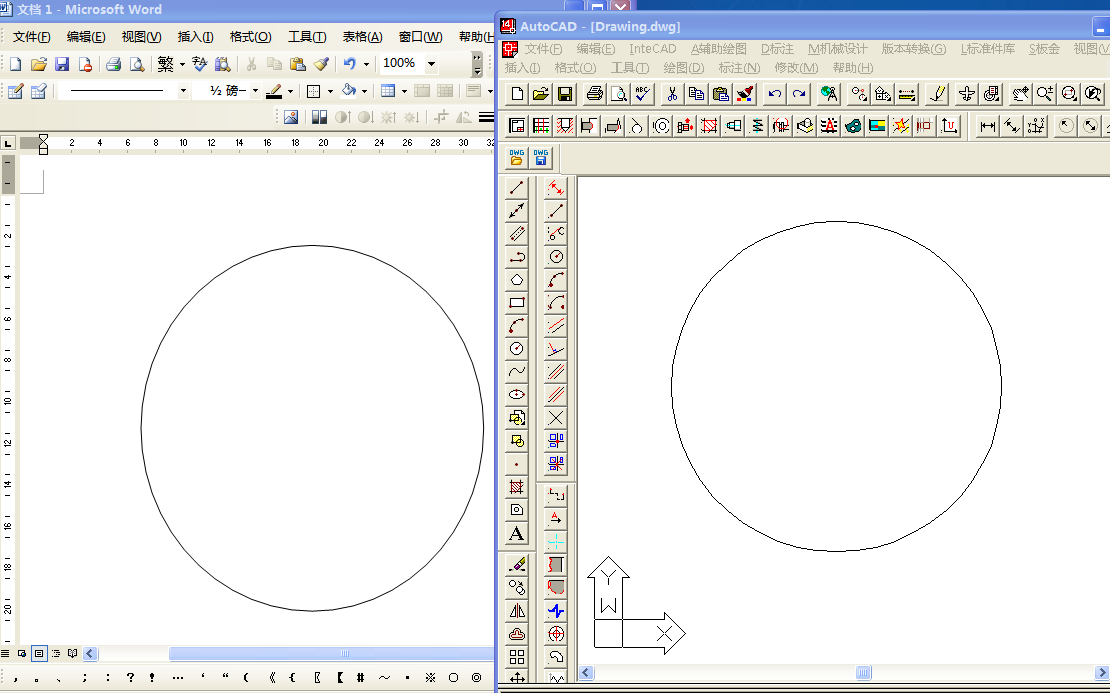This screenshot has height=693, width=1110.
Task: Open AutoCAD 修改(M) menu
Action: [x=796, y=68]
